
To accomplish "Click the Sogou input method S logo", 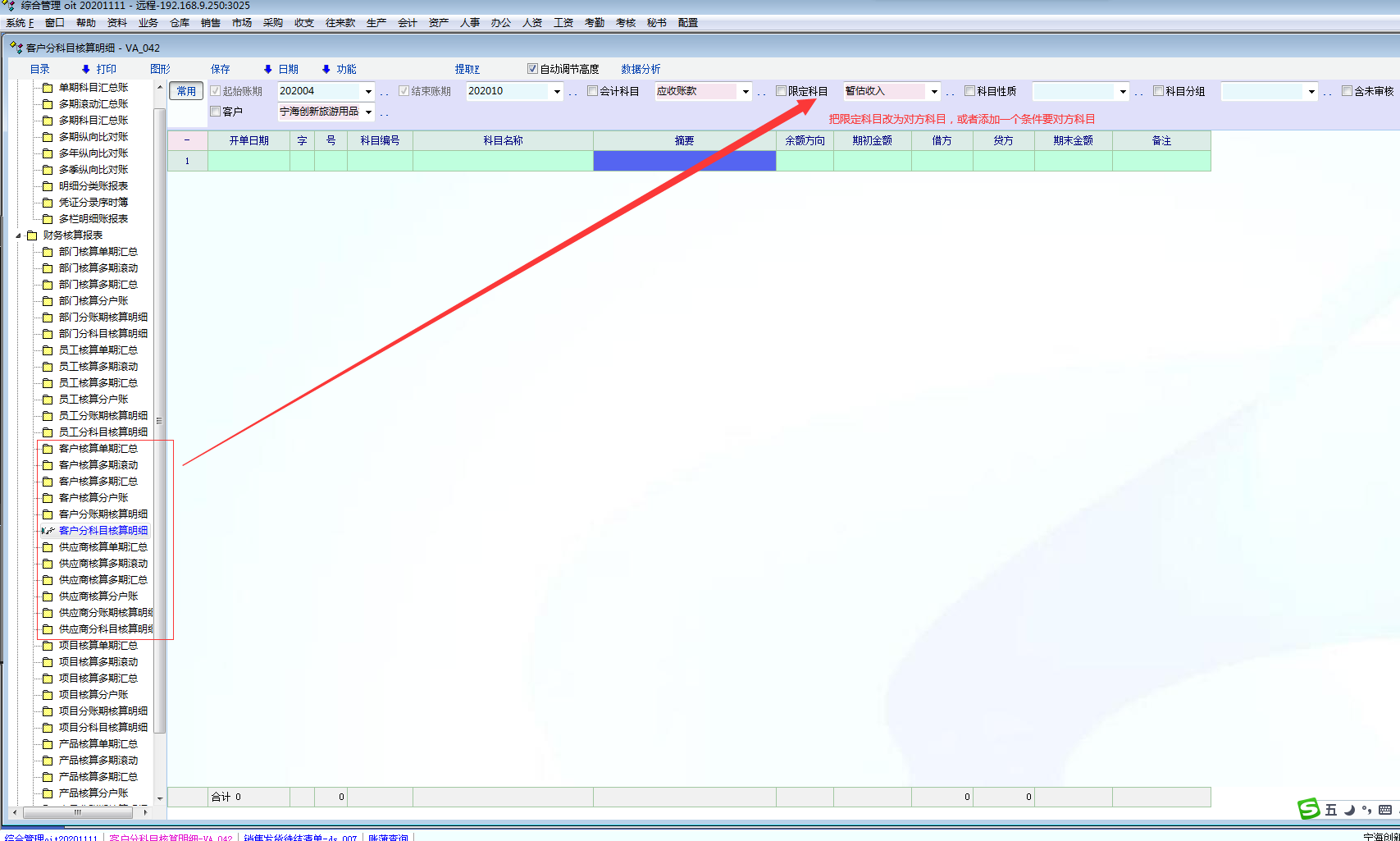I will click(1308, 809).
